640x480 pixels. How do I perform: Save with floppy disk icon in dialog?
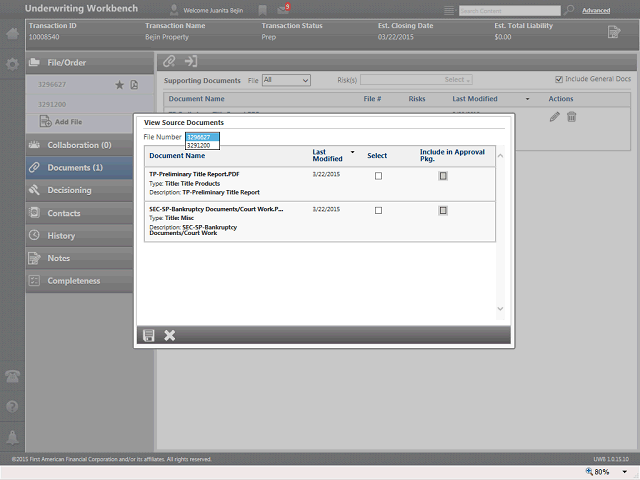coord(149,336)
